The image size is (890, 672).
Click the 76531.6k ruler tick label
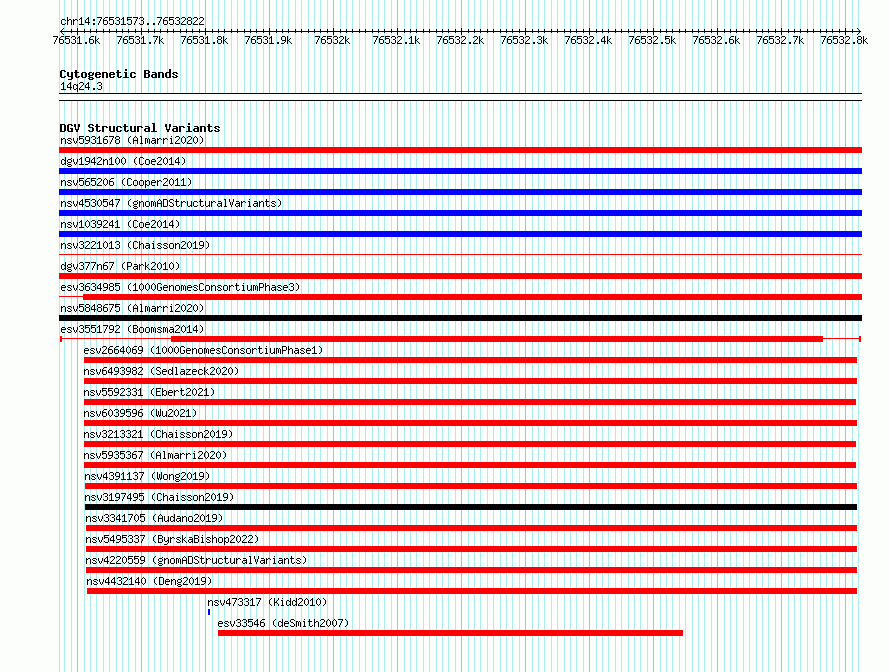(x=76, y=40)
